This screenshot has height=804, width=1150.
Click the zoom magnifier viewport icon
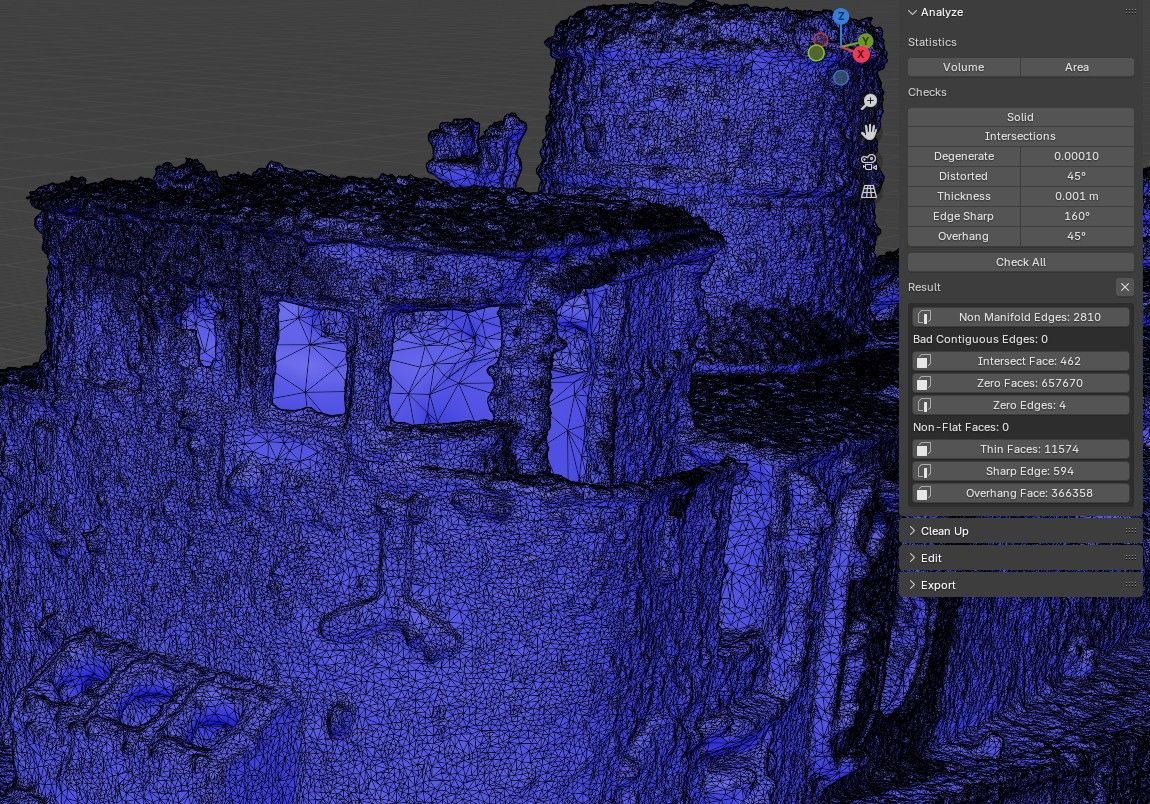point(869,101)
